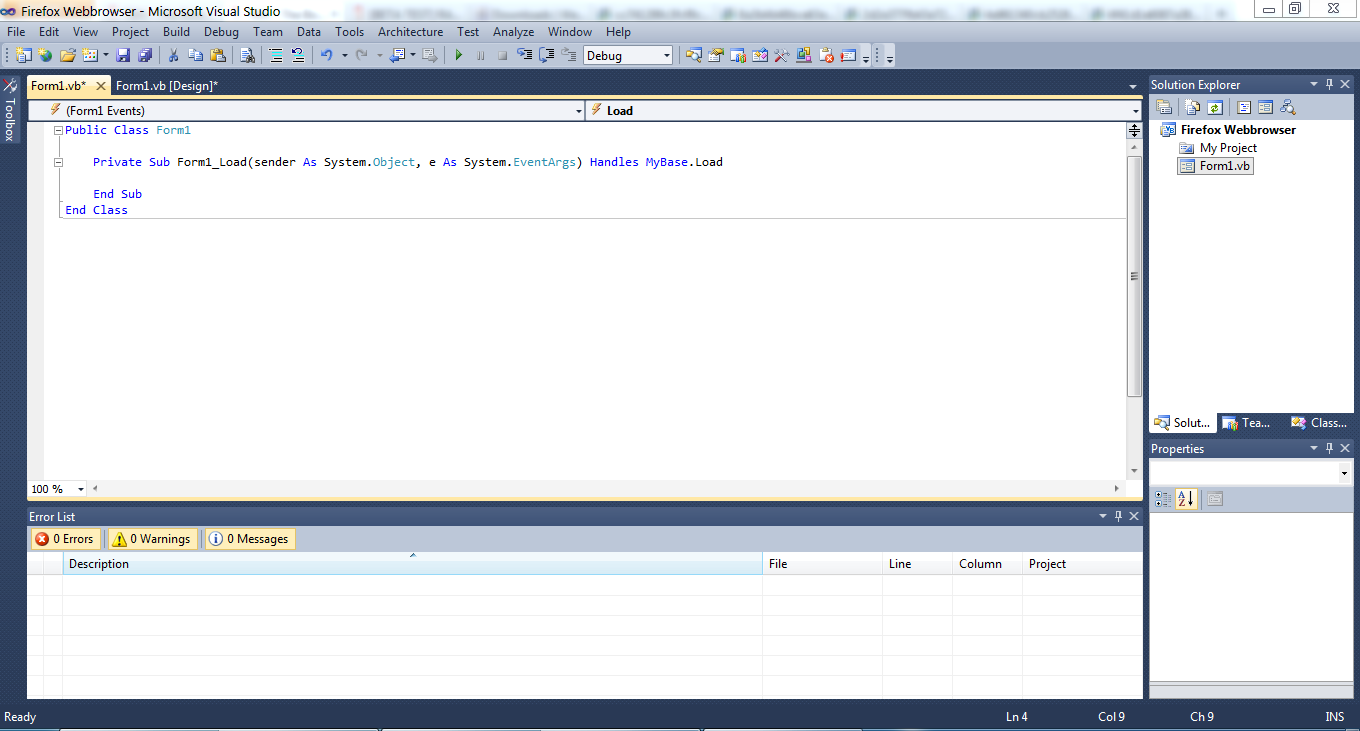Open the Architecture menu

tap(410, 32)
